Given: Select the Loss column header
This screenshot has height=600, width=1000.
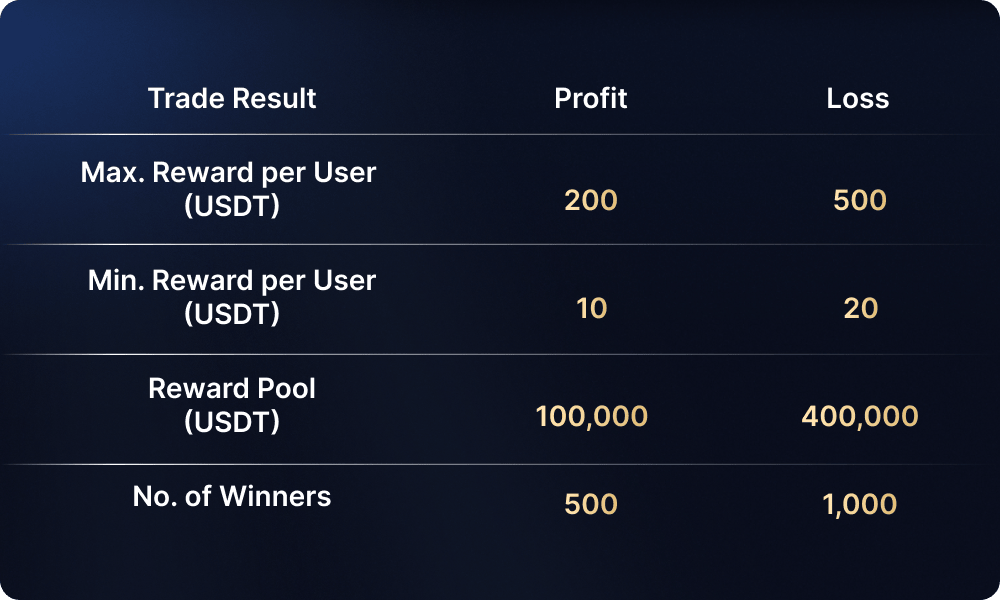Looking at the screenshot, I should [858, 98].
